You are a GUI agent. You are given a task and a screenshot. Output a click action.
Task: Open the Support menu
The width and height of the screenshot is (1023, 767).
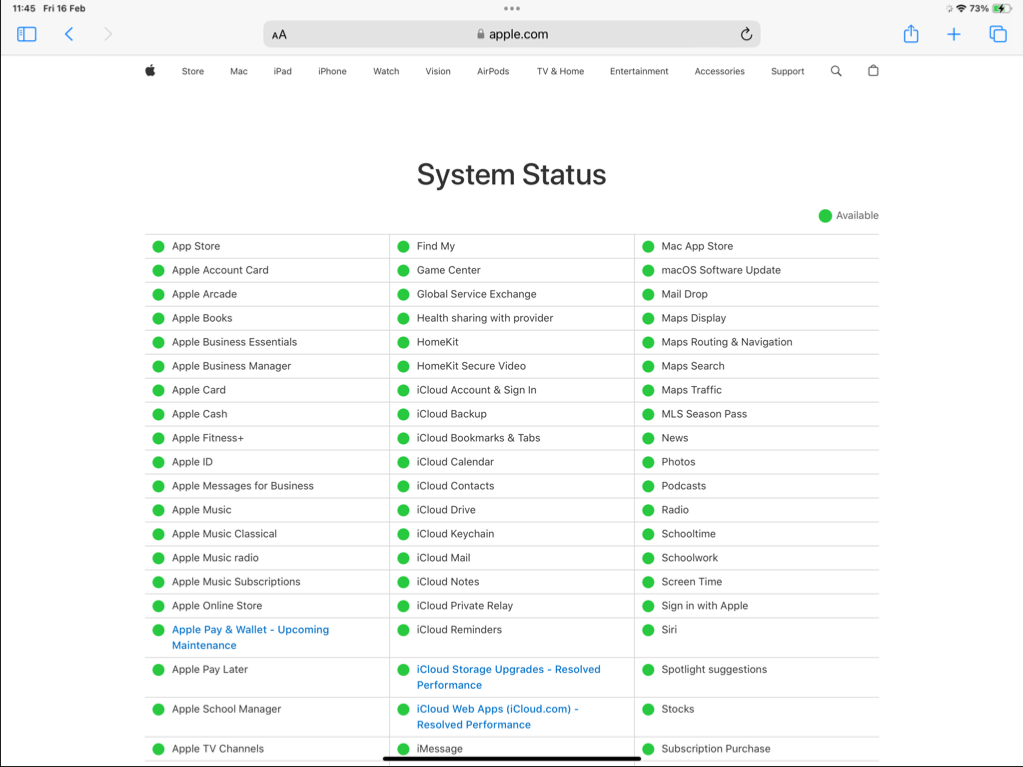[787, 71]
